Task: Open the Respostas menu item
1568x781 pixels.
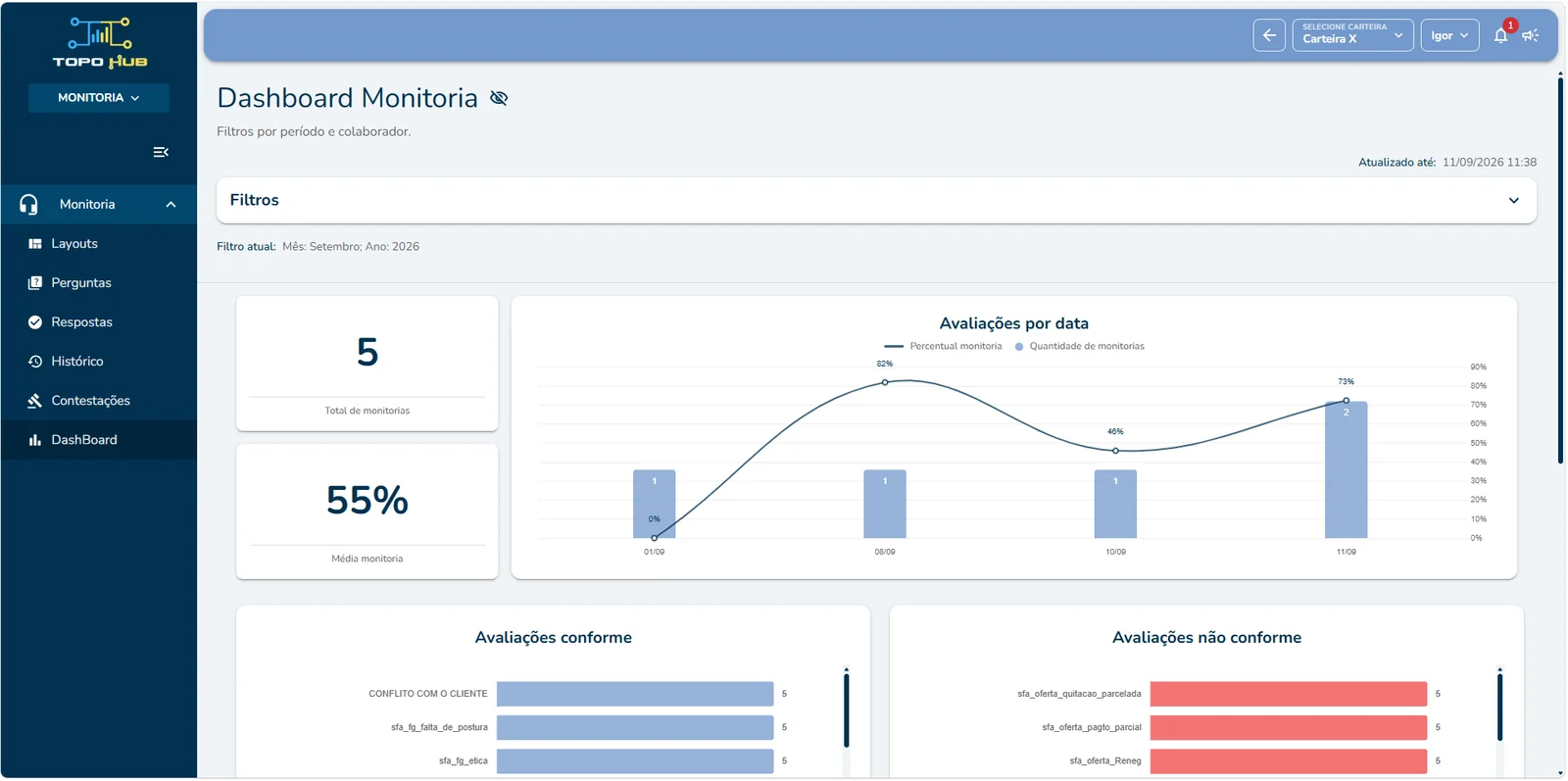Action: (98, 322)
